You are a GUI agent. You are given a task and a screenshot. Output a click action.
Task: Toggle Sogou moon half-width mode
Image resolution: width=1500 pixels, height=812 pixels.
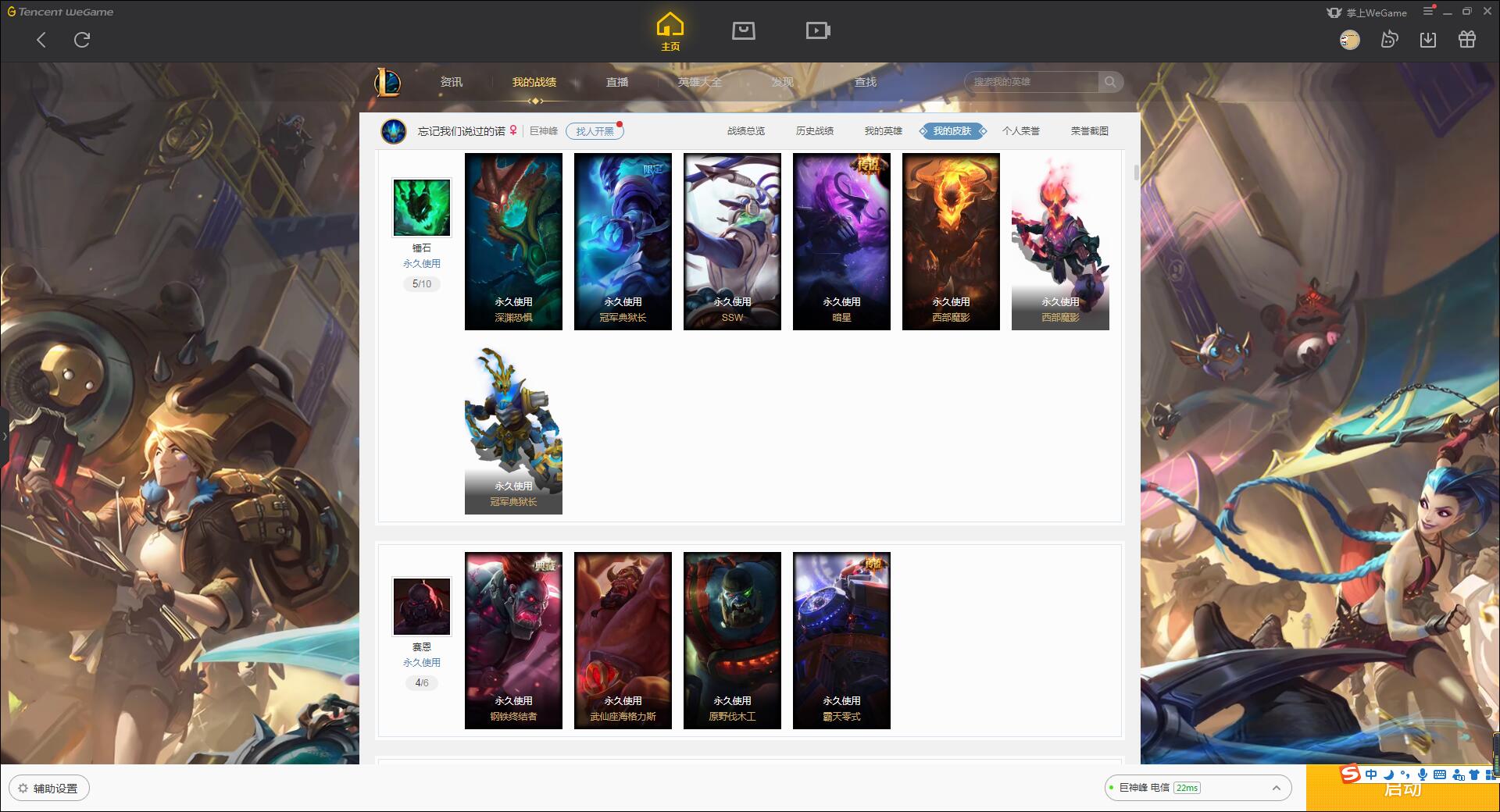[1389, 775]
